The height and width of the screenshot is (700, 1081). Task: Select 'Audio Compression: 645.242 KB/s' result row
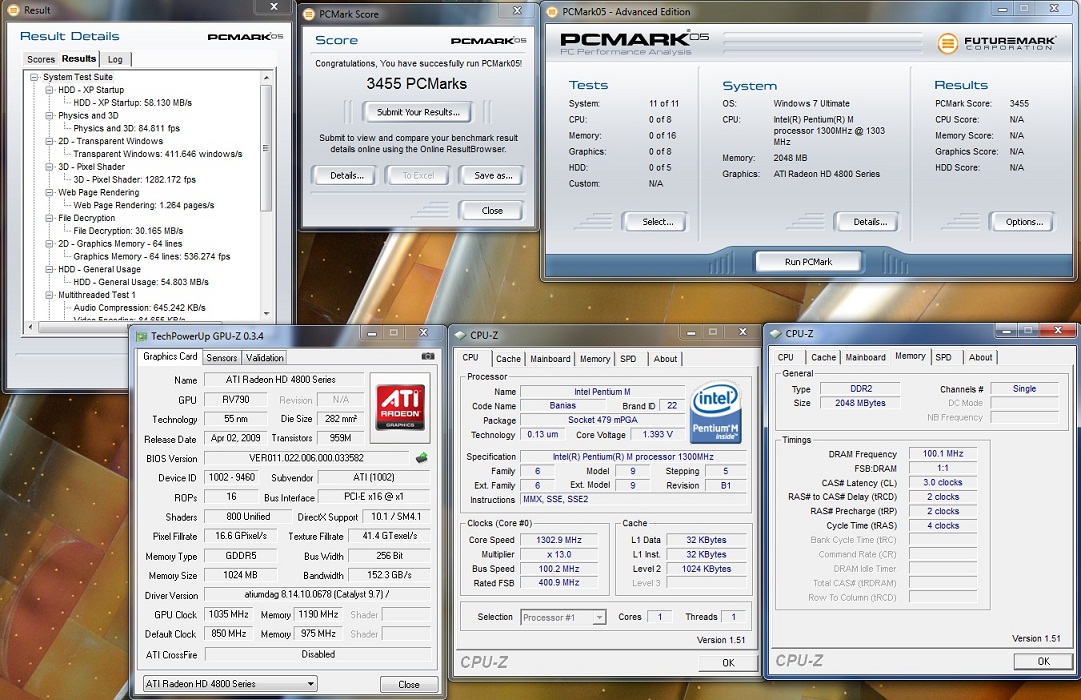(x=139, y=308)
